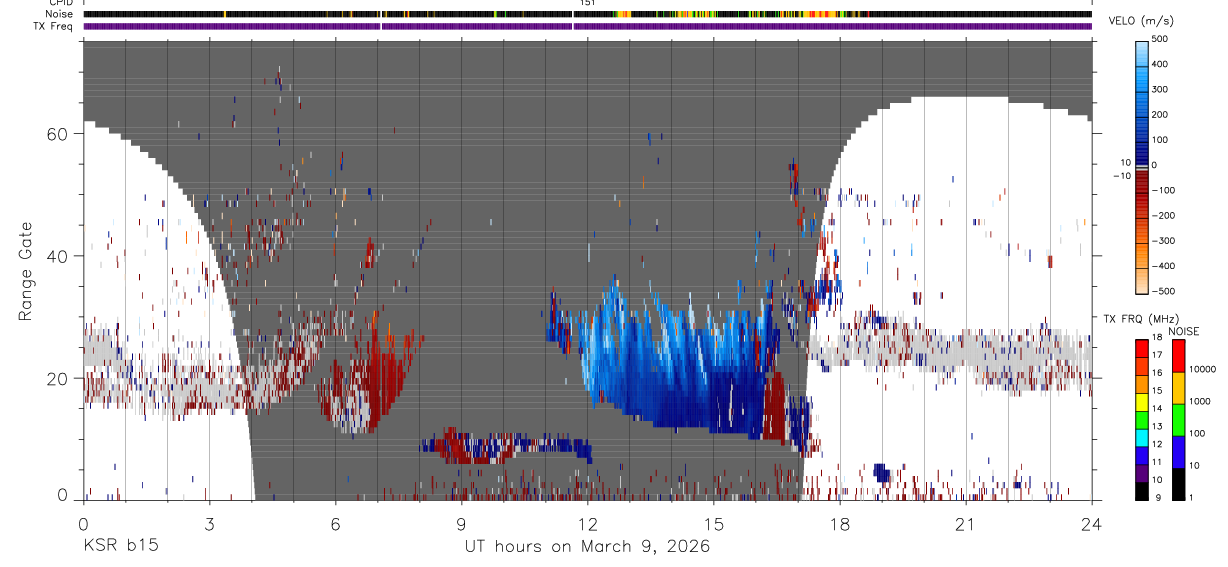Click the 21 tick on the UT hours axis
This screenshot has height=567, width=1228.
coord(966,523)
